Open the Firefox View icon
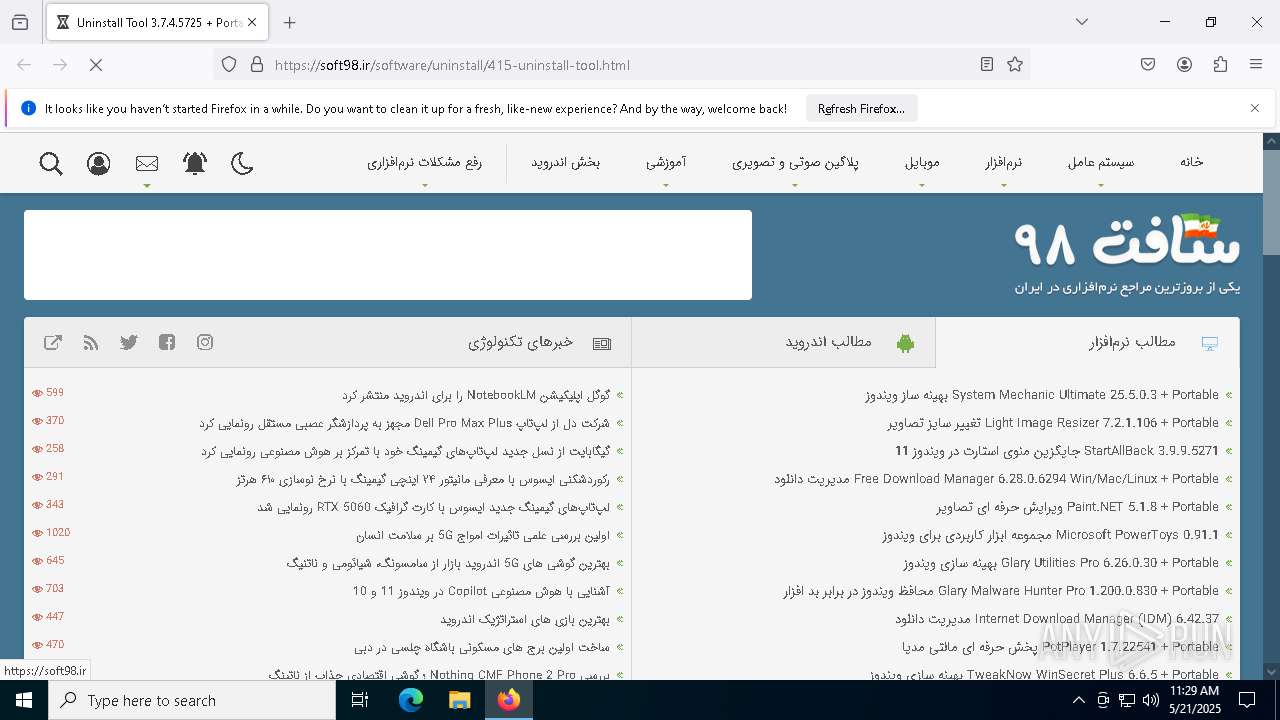The width and height of the screenshot is (1280, 720). (20, 22)
